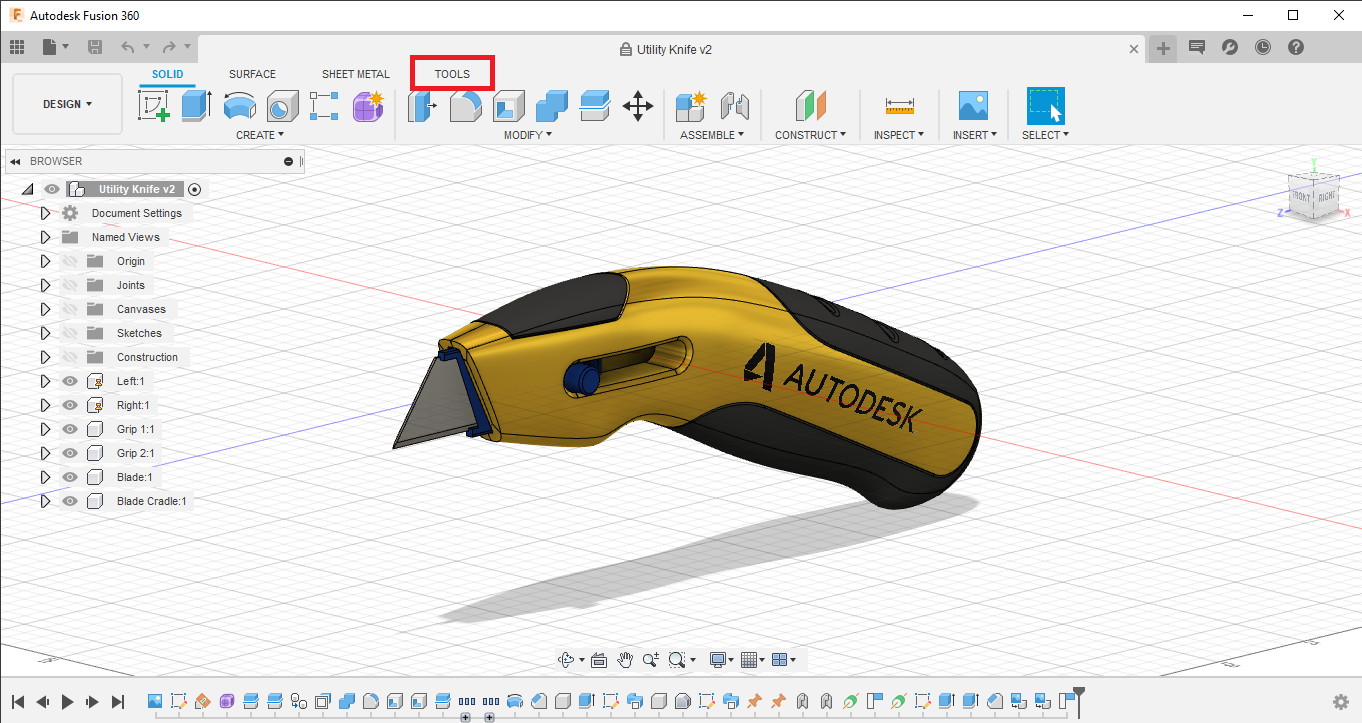This screenshot has height=723, width=1362.
Task: Click the Insert image icon
Action: click(x=972, y=105)
